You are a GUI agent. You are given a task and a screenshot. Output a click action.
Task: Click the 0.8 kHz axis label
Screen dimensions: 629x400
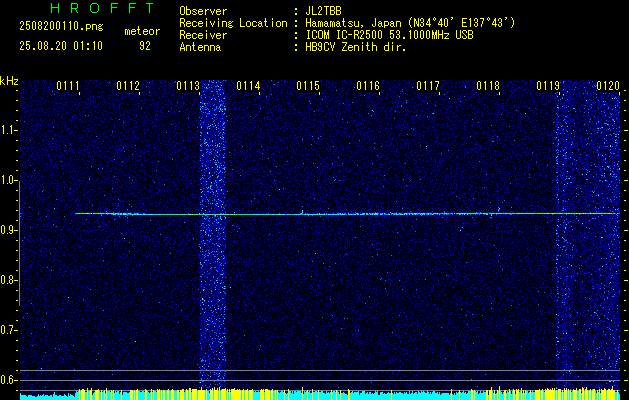[x=8, y=280]
